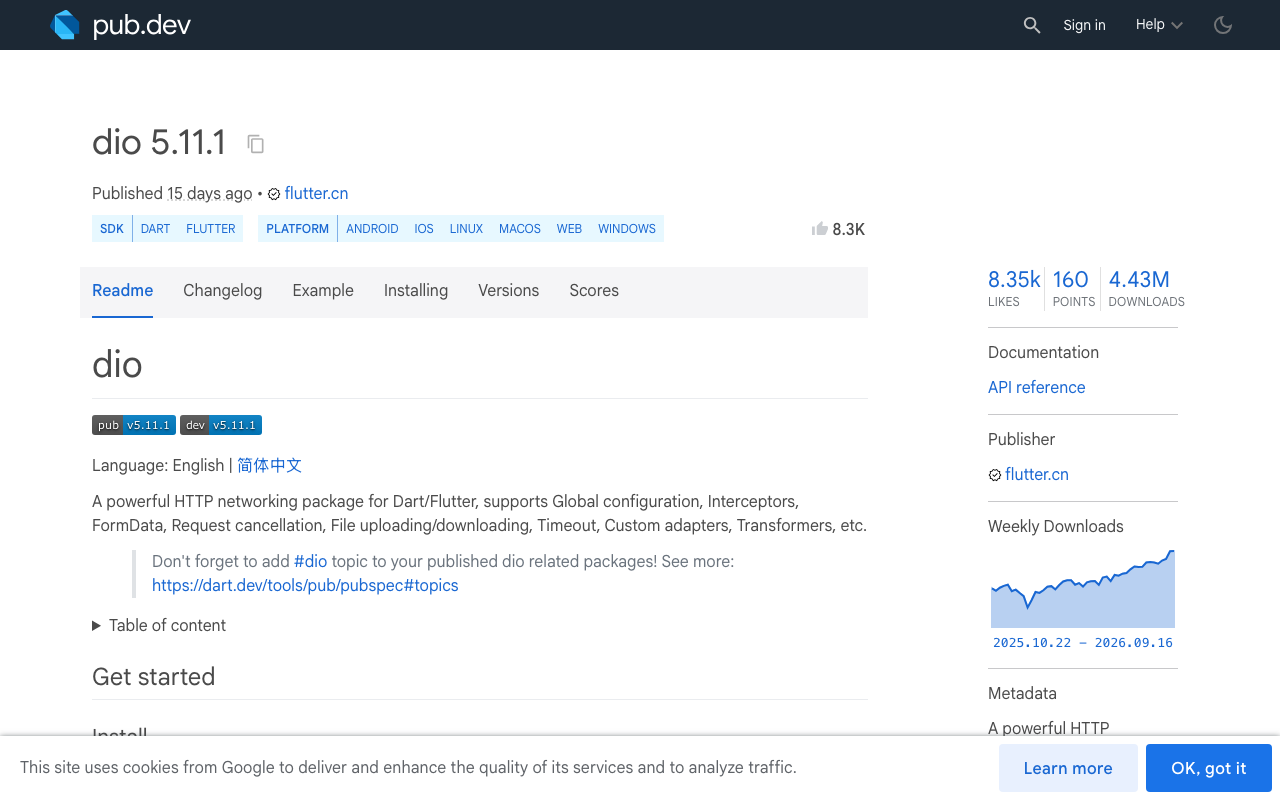Image resolution: width=1280 pixels, height=800 pixels.
Task: Open the API reference link
Action: 1036,388
